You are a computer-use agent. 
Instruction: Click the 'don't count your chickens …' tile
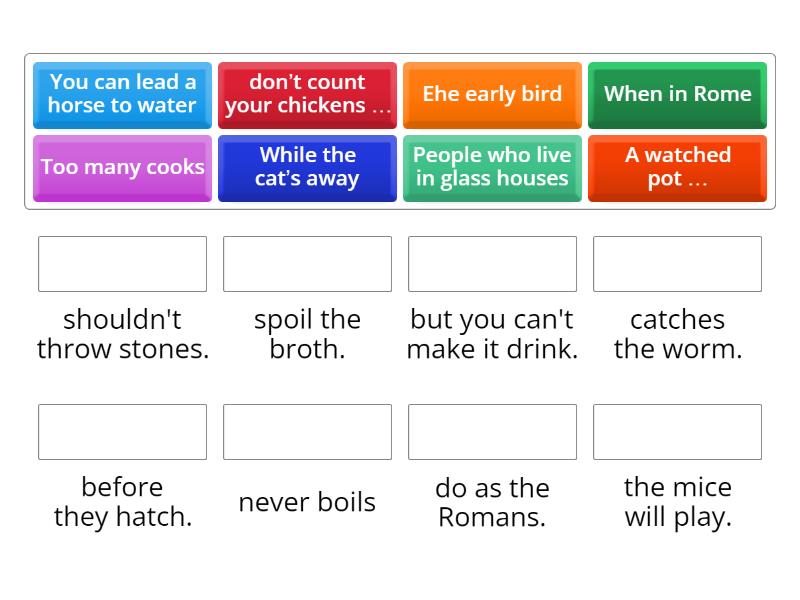coord(307,95)
